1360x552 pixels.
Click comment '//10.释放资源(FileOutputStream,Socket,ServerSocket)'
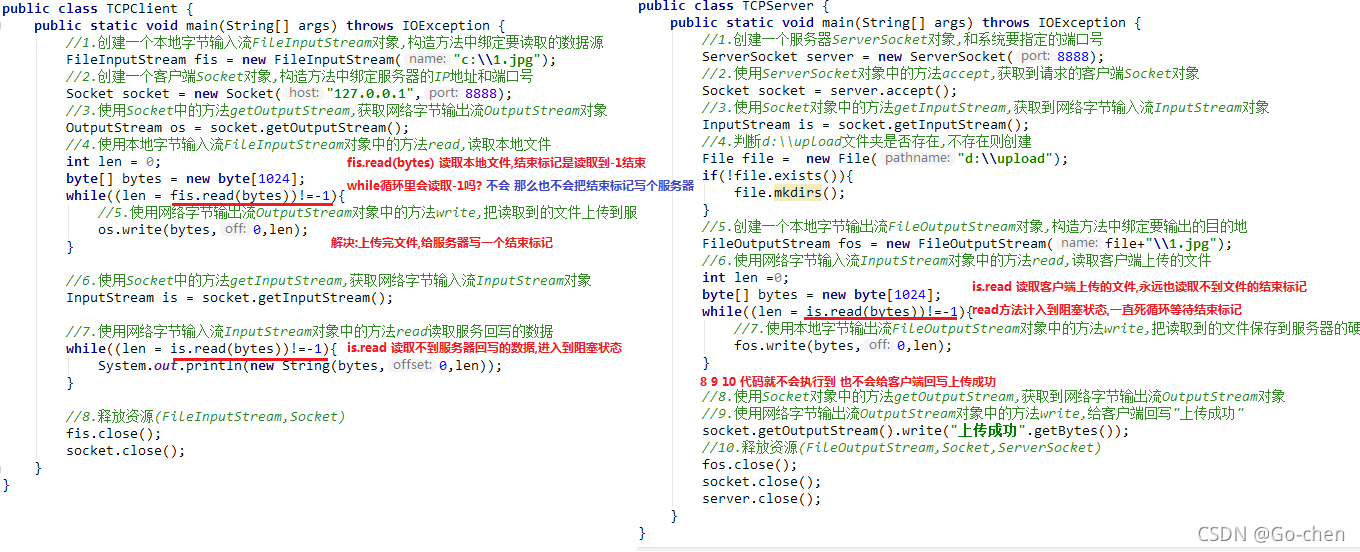click(901, 448)
